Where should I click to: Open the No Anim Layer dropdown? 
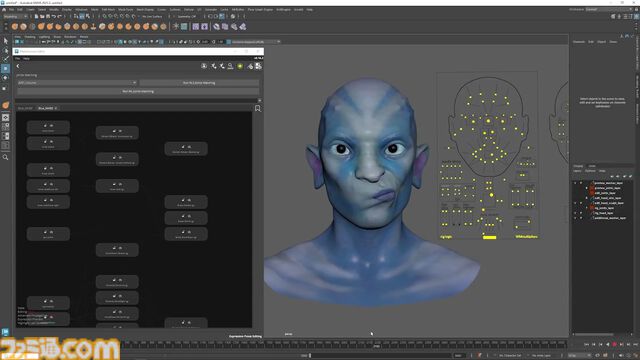pos(542,356)
